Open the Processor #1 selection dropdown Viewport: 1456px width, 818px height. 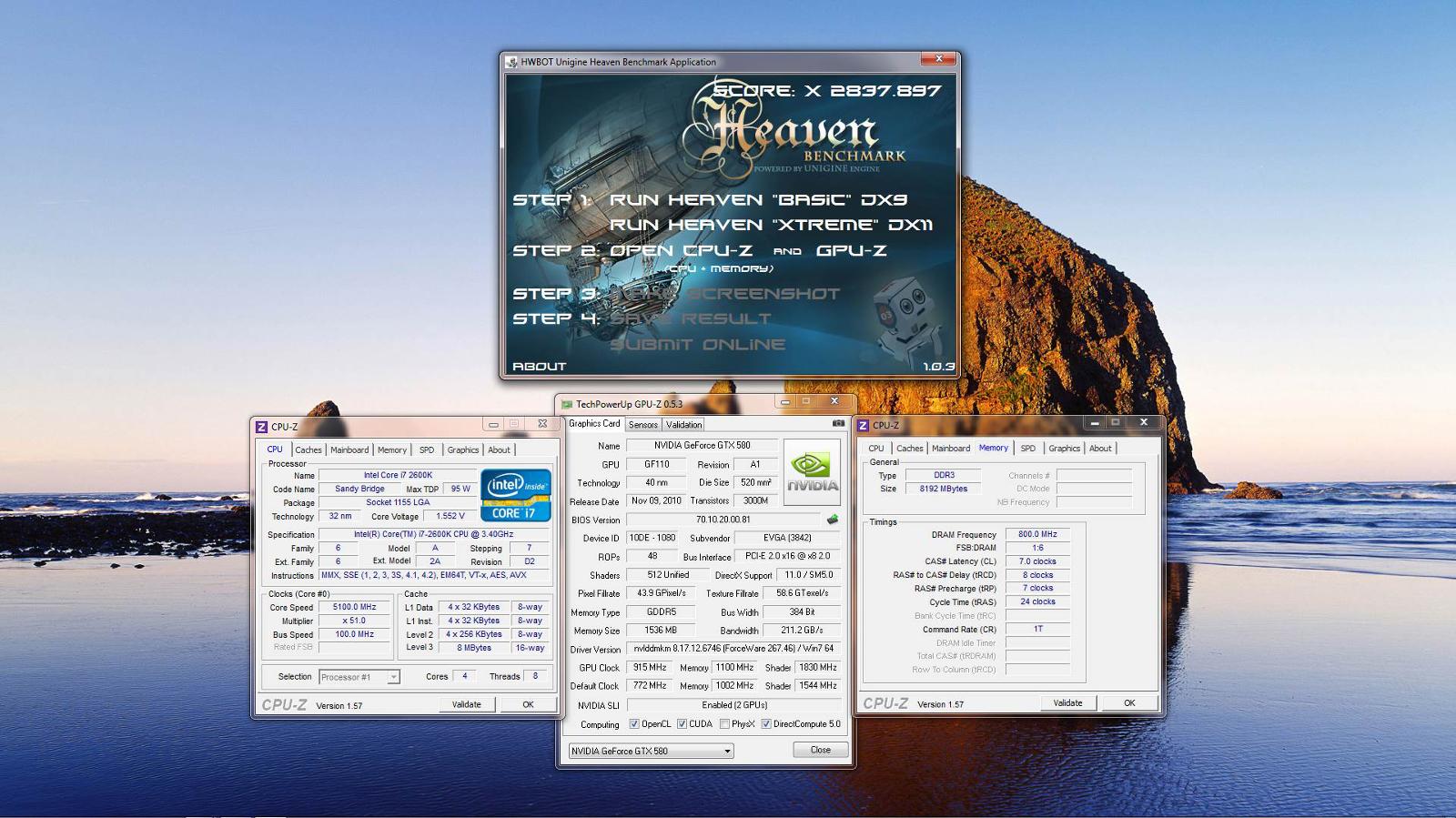click(x=359, y=677)
